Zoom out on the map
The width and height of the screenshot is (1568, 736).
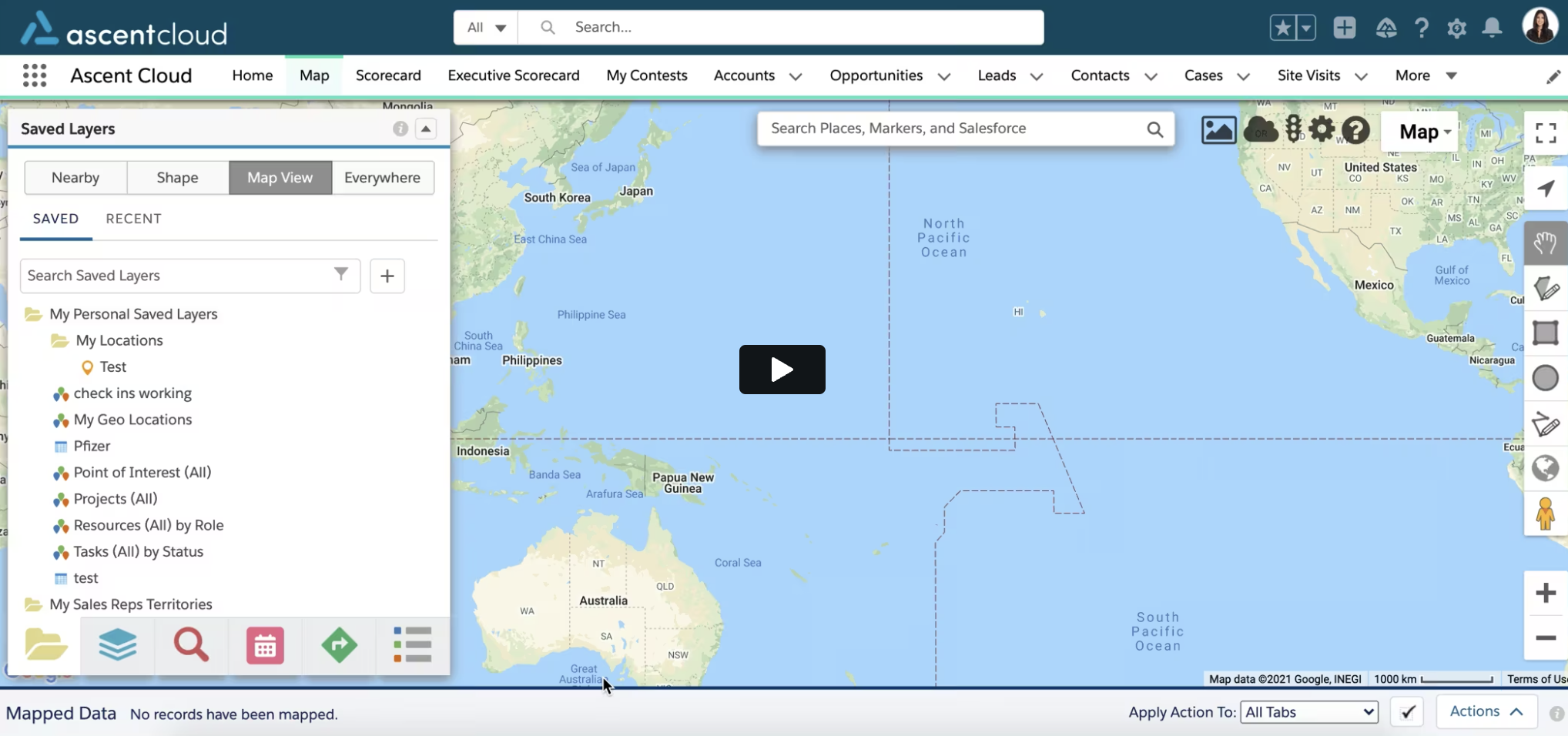click(x=1546, y=637)
